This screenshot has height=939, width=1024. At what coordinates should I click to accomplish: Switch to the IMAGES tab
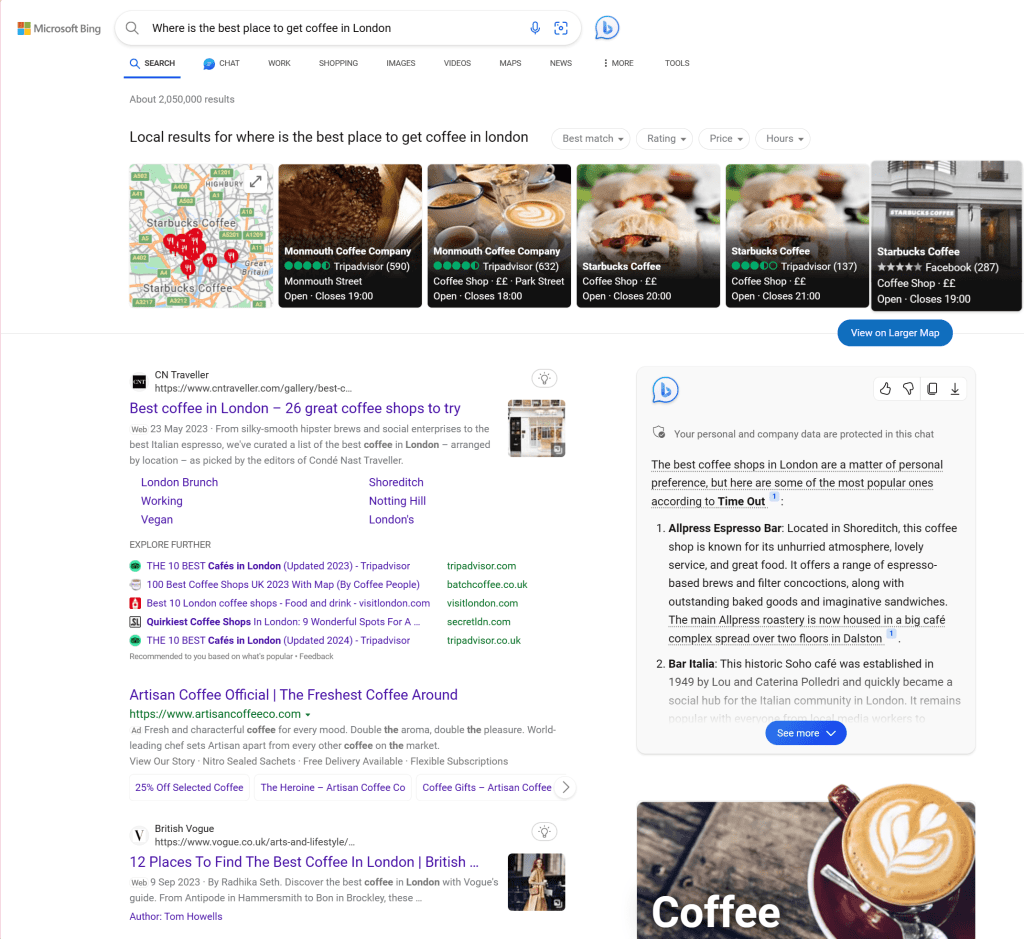coord(400,63)
